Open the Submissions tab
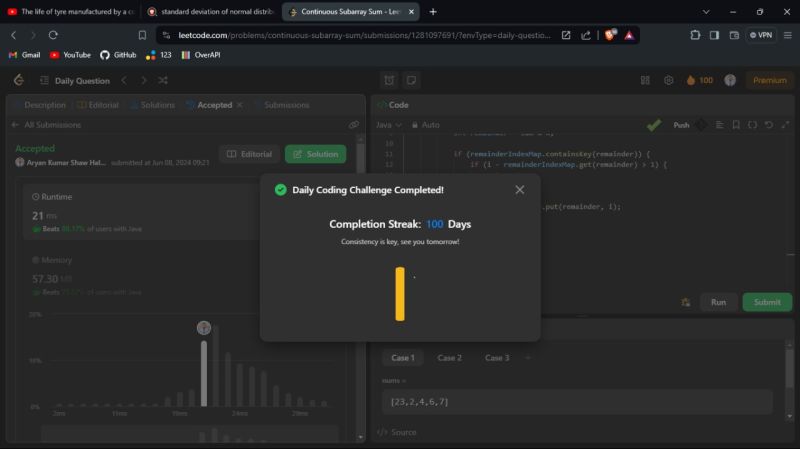 282,105
